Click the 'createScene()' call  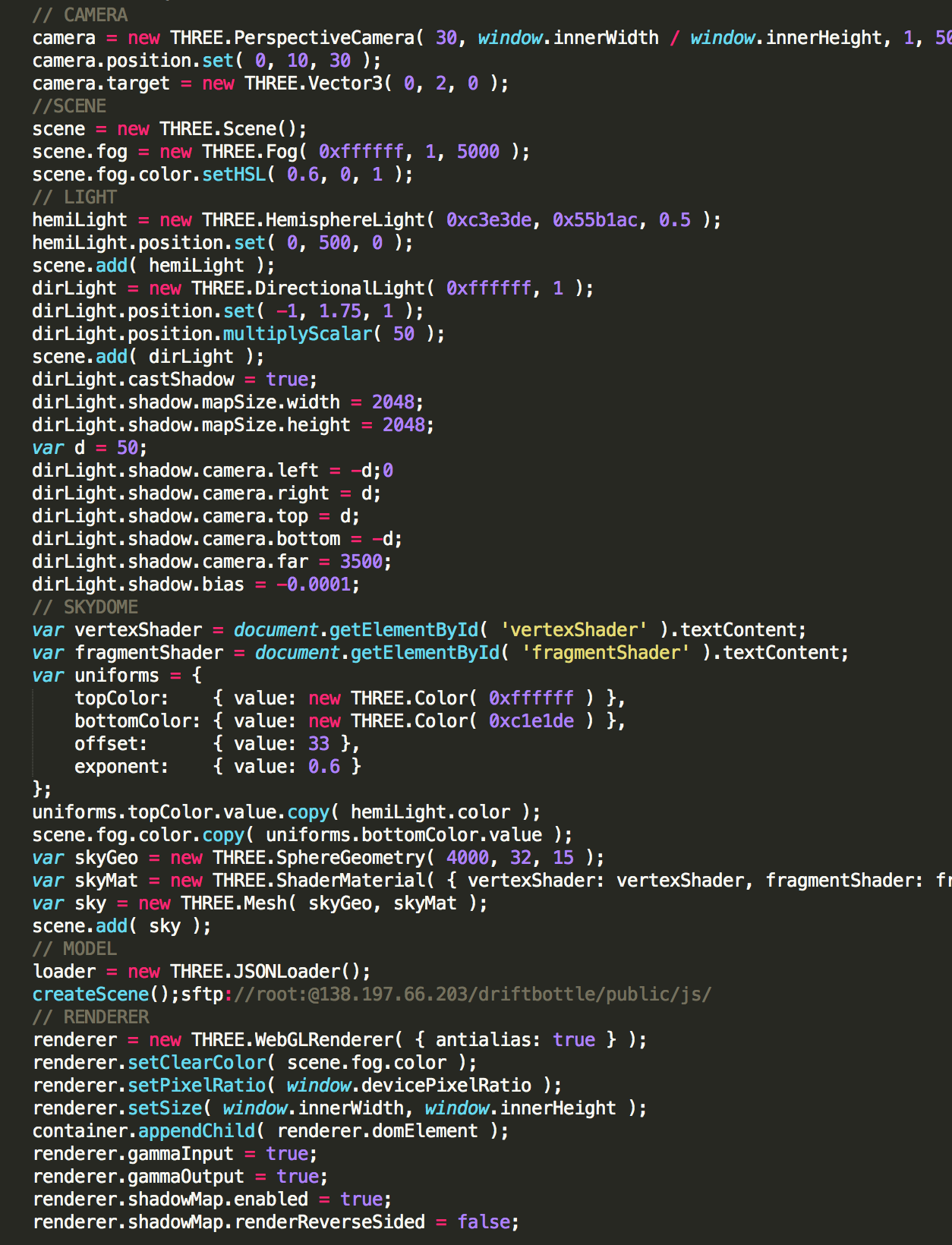(101, 994)
